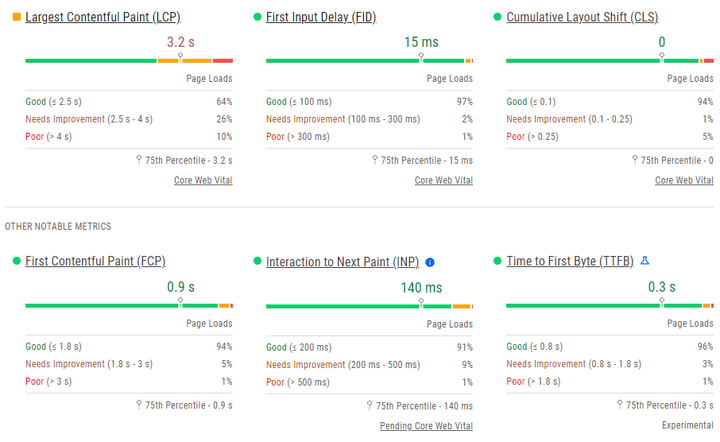Open the First Contentful Paint (FCP) link
The image size is (720, 442).
point(96,261)
